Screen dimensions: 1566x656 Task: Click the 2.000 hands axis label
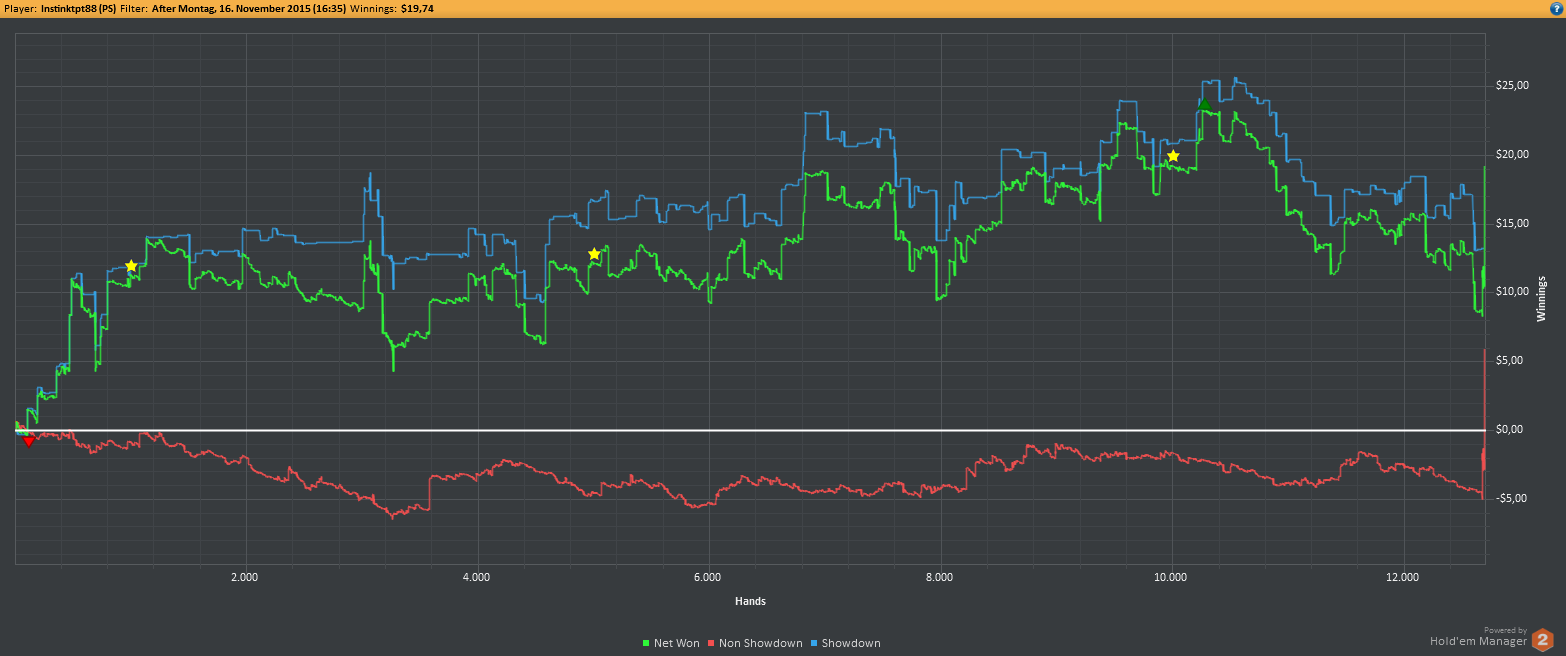coord(245,577)
